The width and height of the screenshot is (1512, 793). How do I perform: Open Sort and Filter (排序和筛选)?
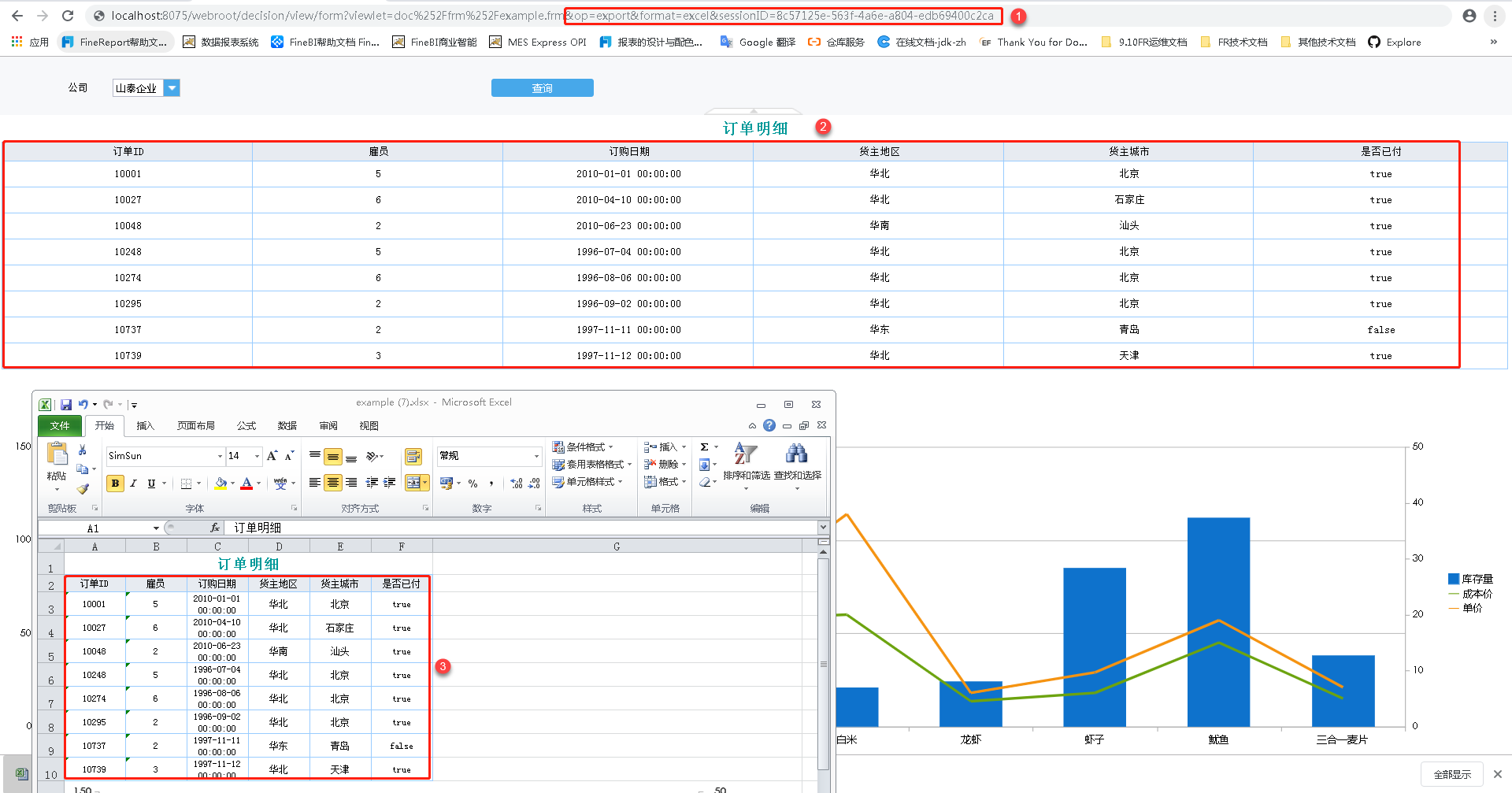[x=747, y=465]
